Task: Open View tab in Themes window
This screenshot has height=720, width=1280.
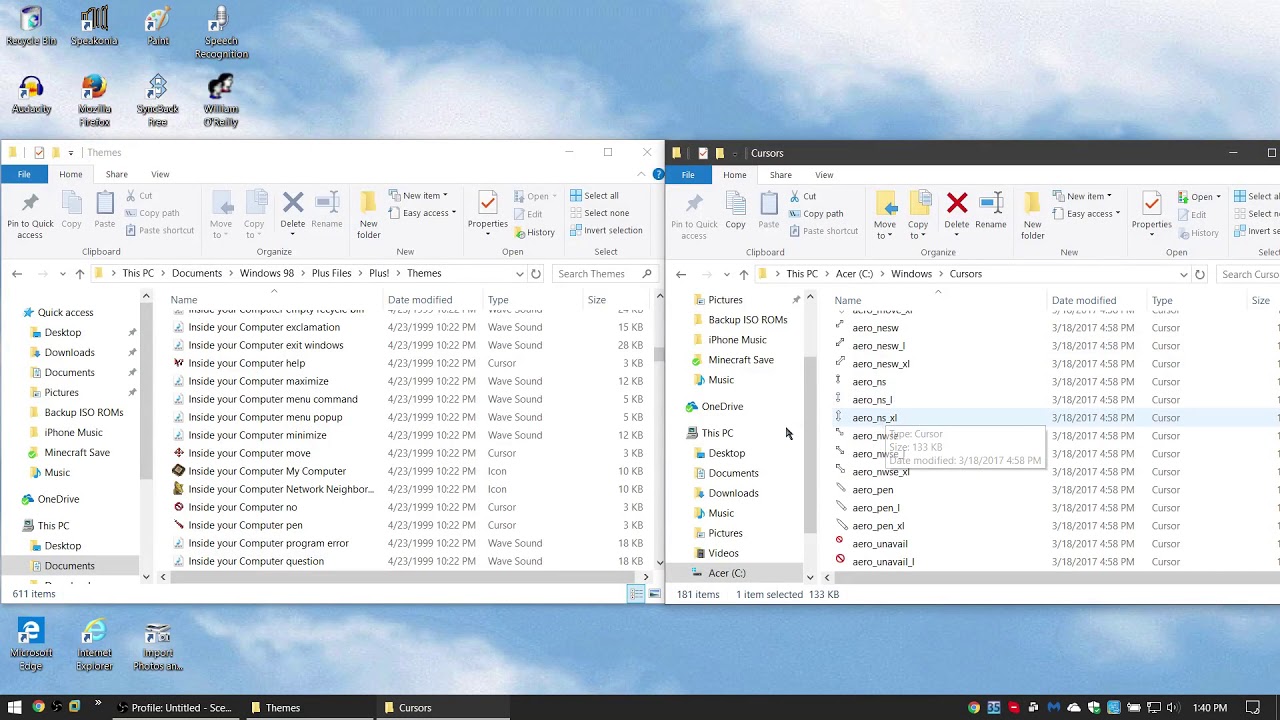Action: [160, 174]
